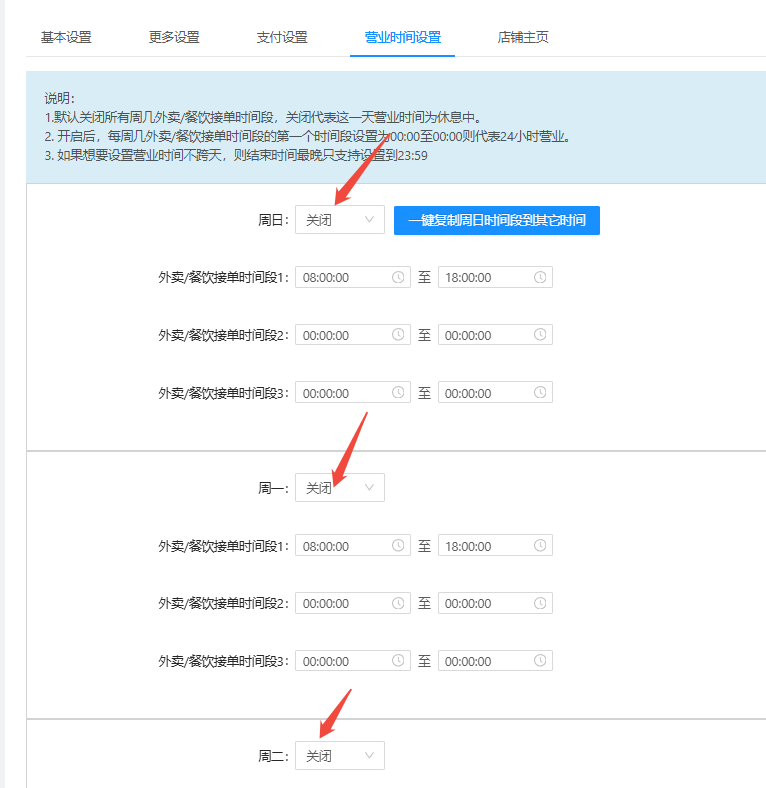Focus Monday period 1 start time 08:00:00 field
This screenshot has width=766, height=788.
pyautogui.click(x=353, y=545)
